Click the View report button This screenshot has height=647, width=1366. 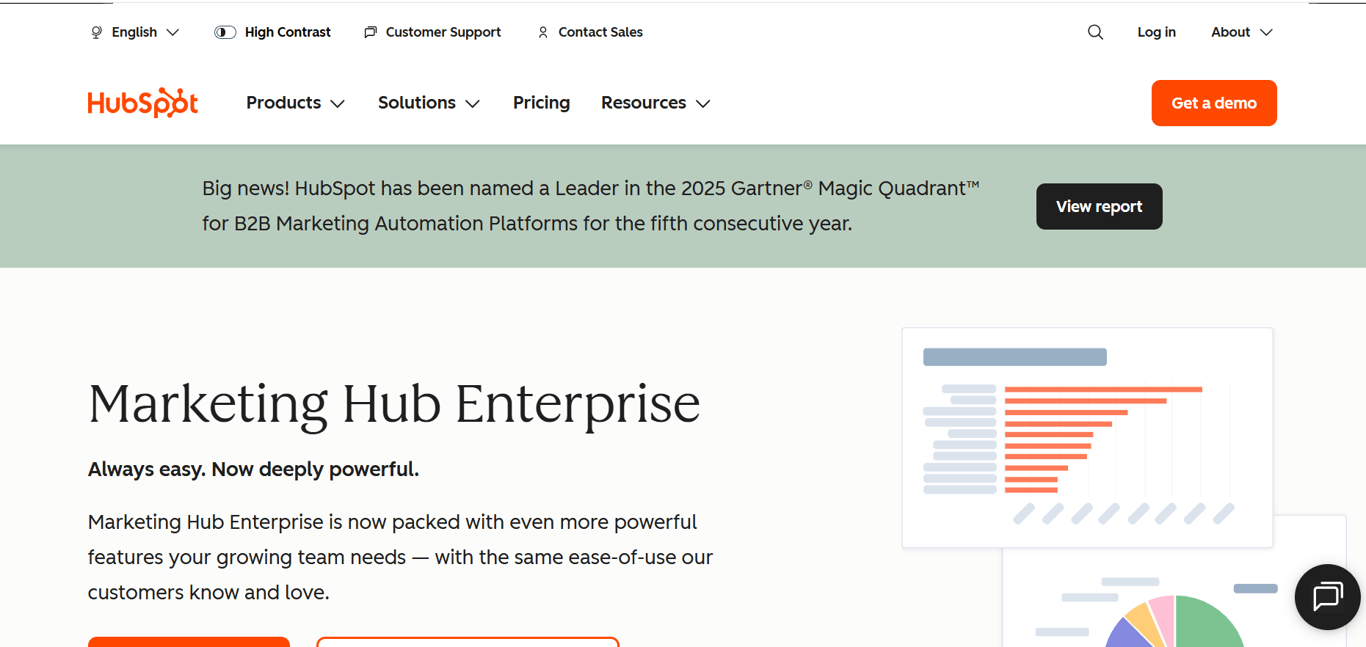coord(1099,206)
